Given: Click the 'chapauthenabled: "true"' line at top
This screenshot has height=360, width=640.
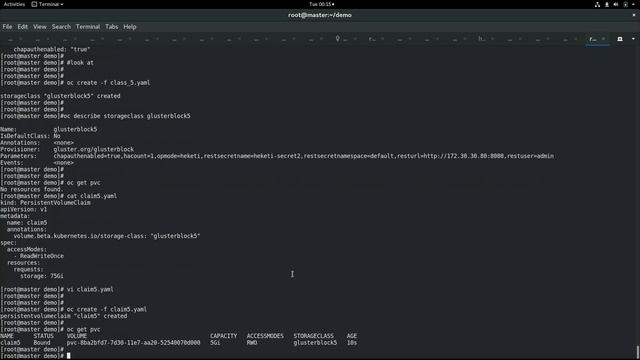Looking at the screenshot, I should tap(52, 49).
